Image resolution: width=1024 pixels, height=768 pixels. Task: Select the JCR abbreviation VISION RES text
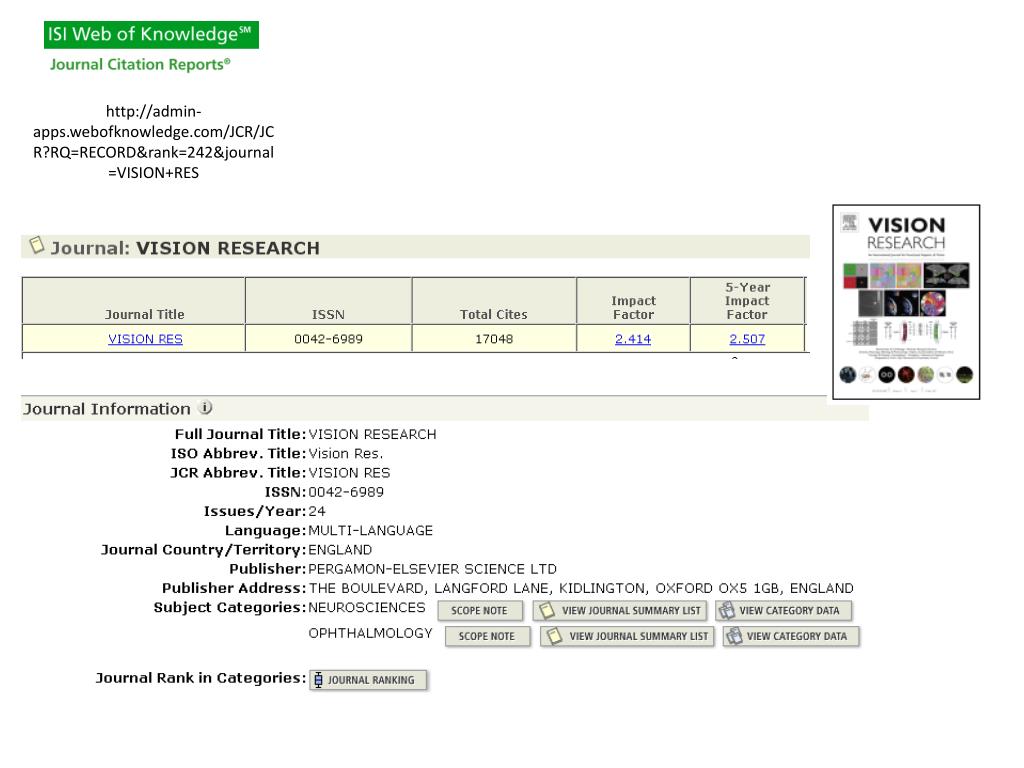click(x=349, y=473)
